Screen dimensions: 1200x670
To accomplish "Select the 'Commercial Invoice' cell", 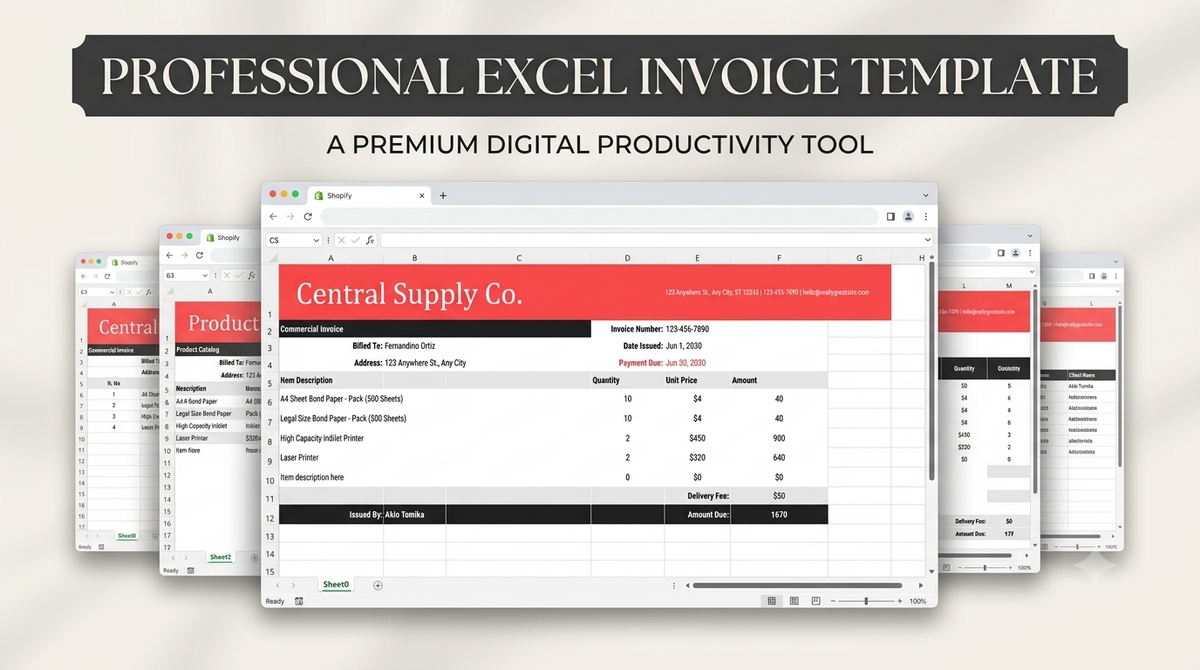I will [x=435, y=329].
